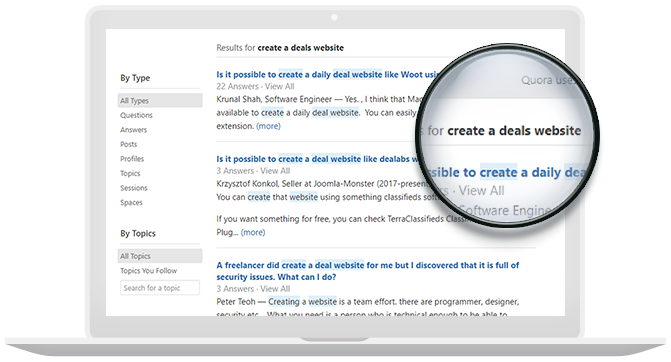Click the Search for a topic field
This screenshot has height=362, width=671.
[160, 288]
